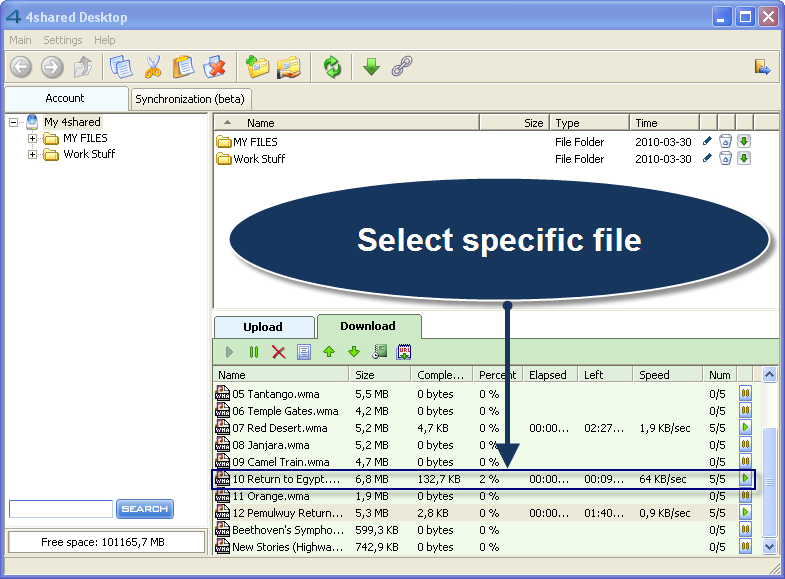785x579 pixels.
Task: Collapse the My 4shared tree node
Action: click(14, 122)
